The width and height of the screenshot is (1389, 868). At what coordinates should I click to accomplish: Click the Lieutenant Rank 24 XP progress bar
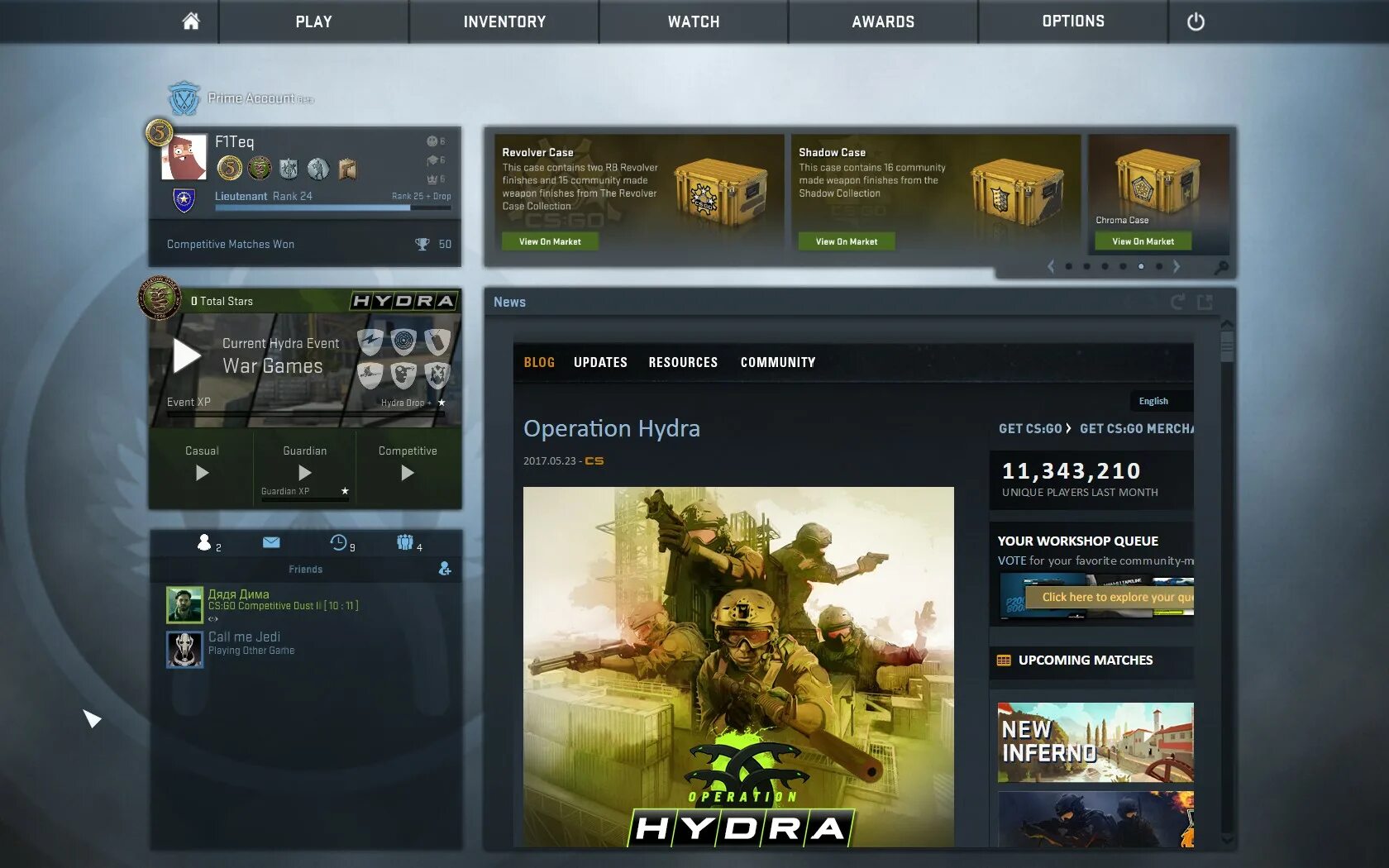pyautogui.click(x=333, y=207)
